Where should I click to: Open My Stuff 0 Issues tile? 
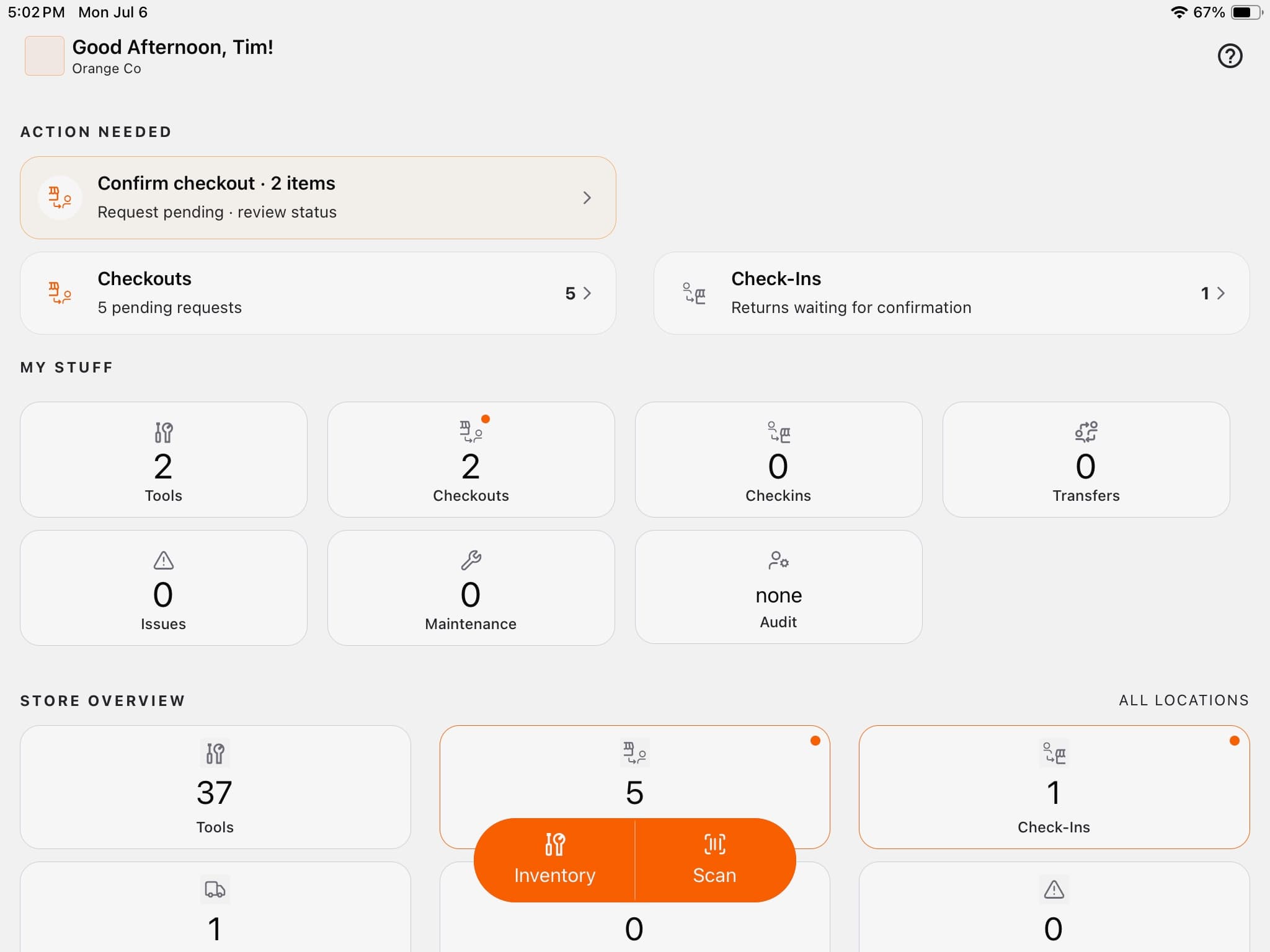tap(164, 588)
